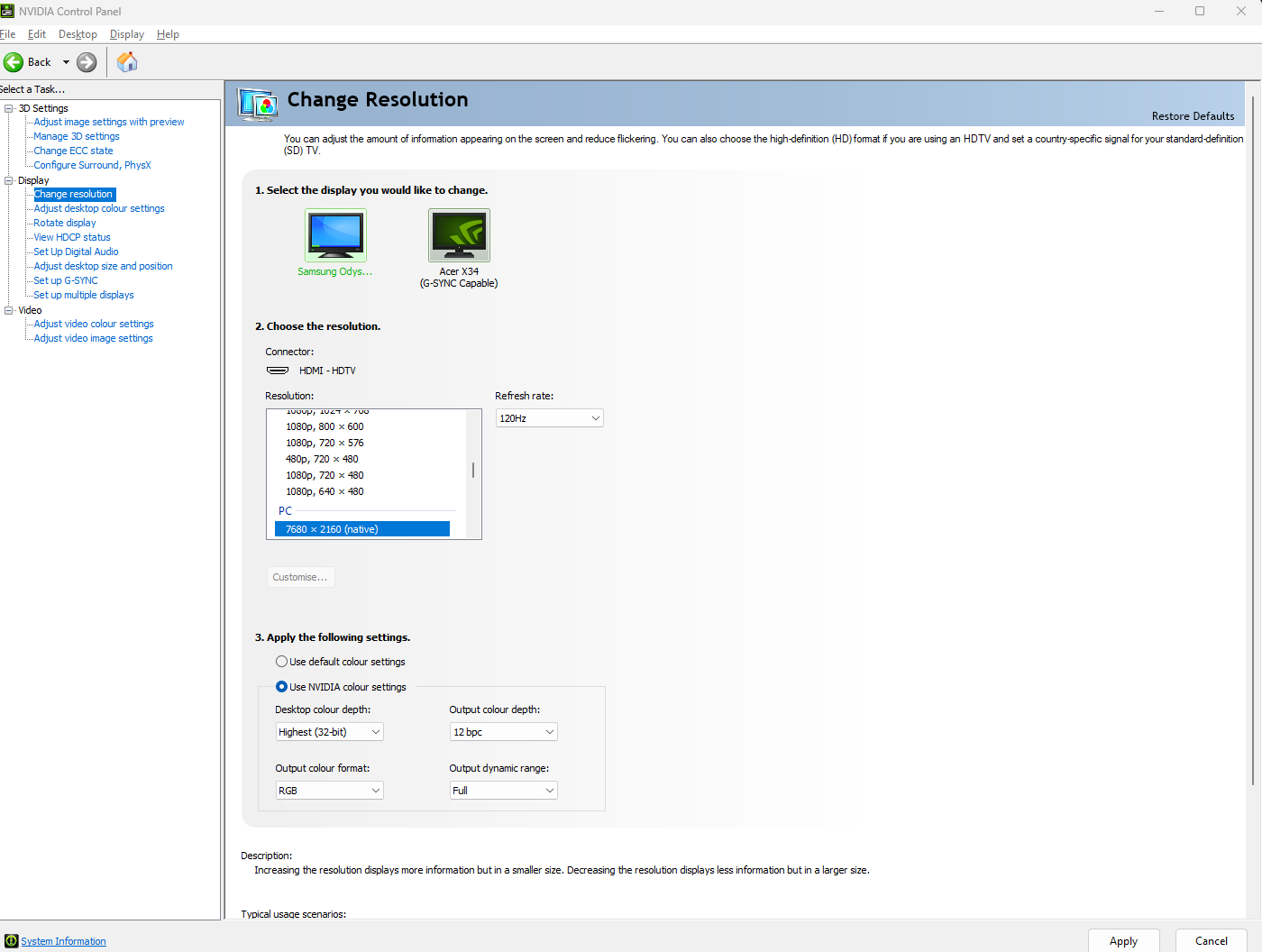This screenshot has height=952, width=1262.
Task: Open Set up G-SYNC
Action: point(66,280)
